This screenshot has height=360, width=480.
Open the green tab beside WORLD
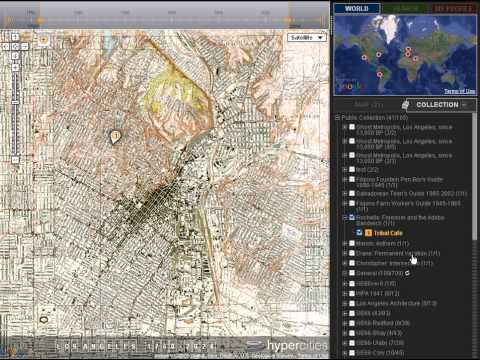(405, 8)
